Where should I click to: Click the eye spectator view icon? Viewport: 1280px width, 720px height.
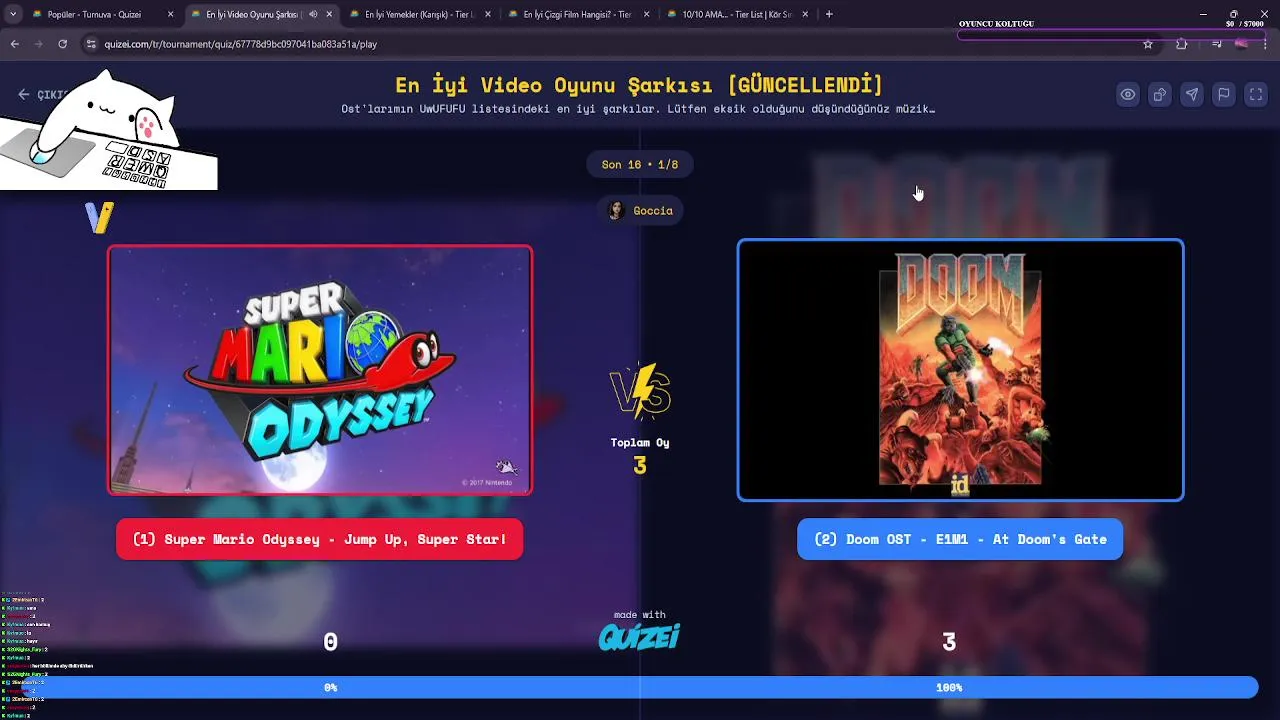[1127, 94]
